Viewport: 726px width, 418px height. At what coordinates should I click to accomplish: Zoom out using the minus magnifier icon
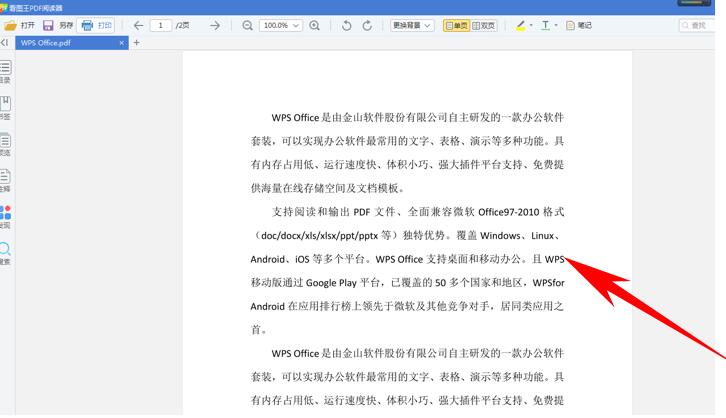coord(247,25)
